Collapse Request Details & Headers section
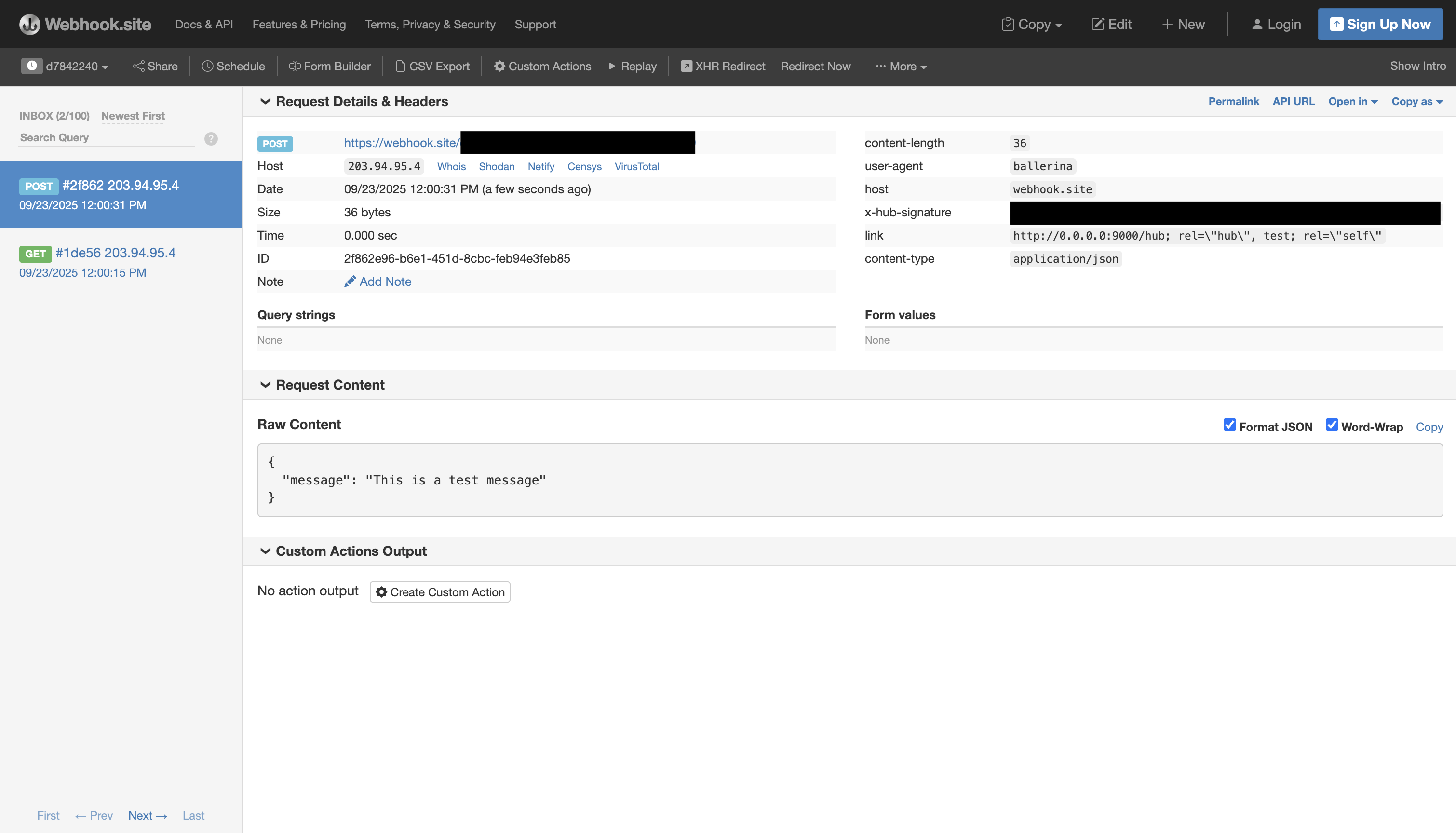Viewport: 1456px width, 833px height. pyautogui.click(x=265, y=101)
